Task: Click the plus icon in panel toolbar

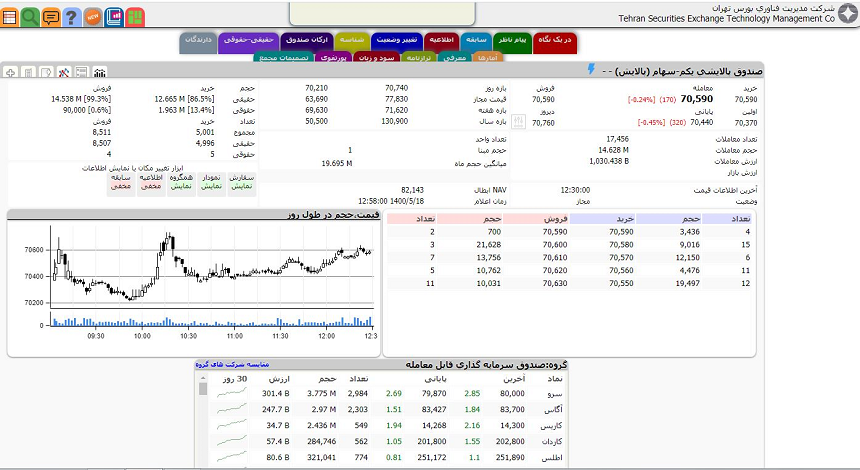Action: 10,72
